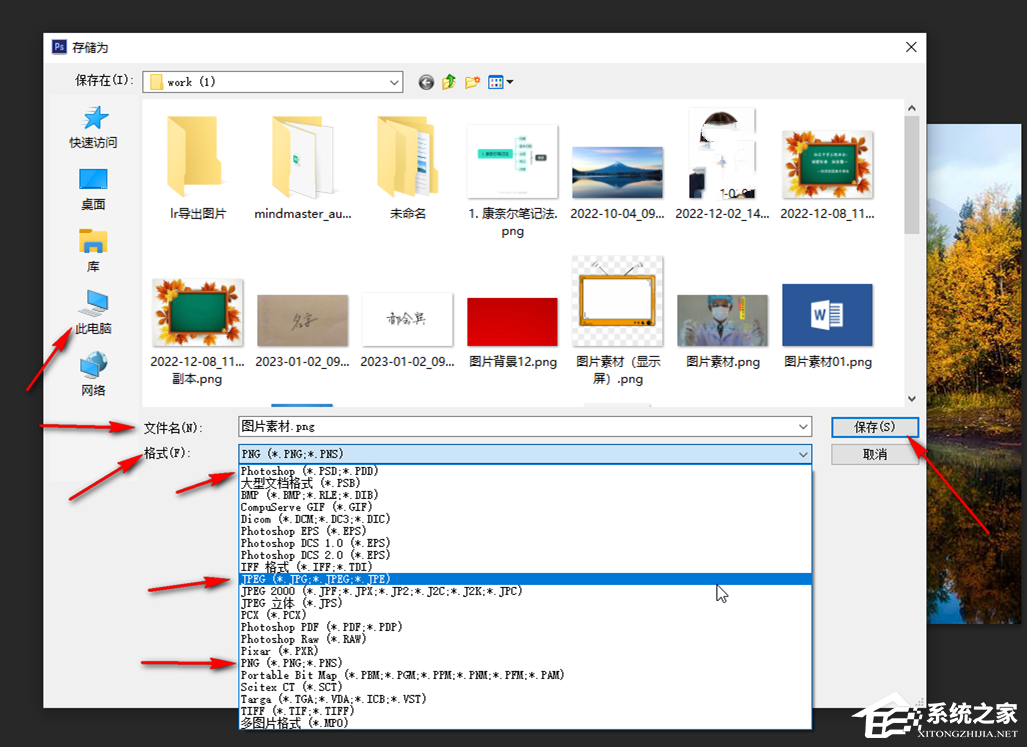Choose Photoshop (*.PSD;*.PDD) format
This screenshot has width=1027, height=747.
pyautogui.click(x=525, y=471)
